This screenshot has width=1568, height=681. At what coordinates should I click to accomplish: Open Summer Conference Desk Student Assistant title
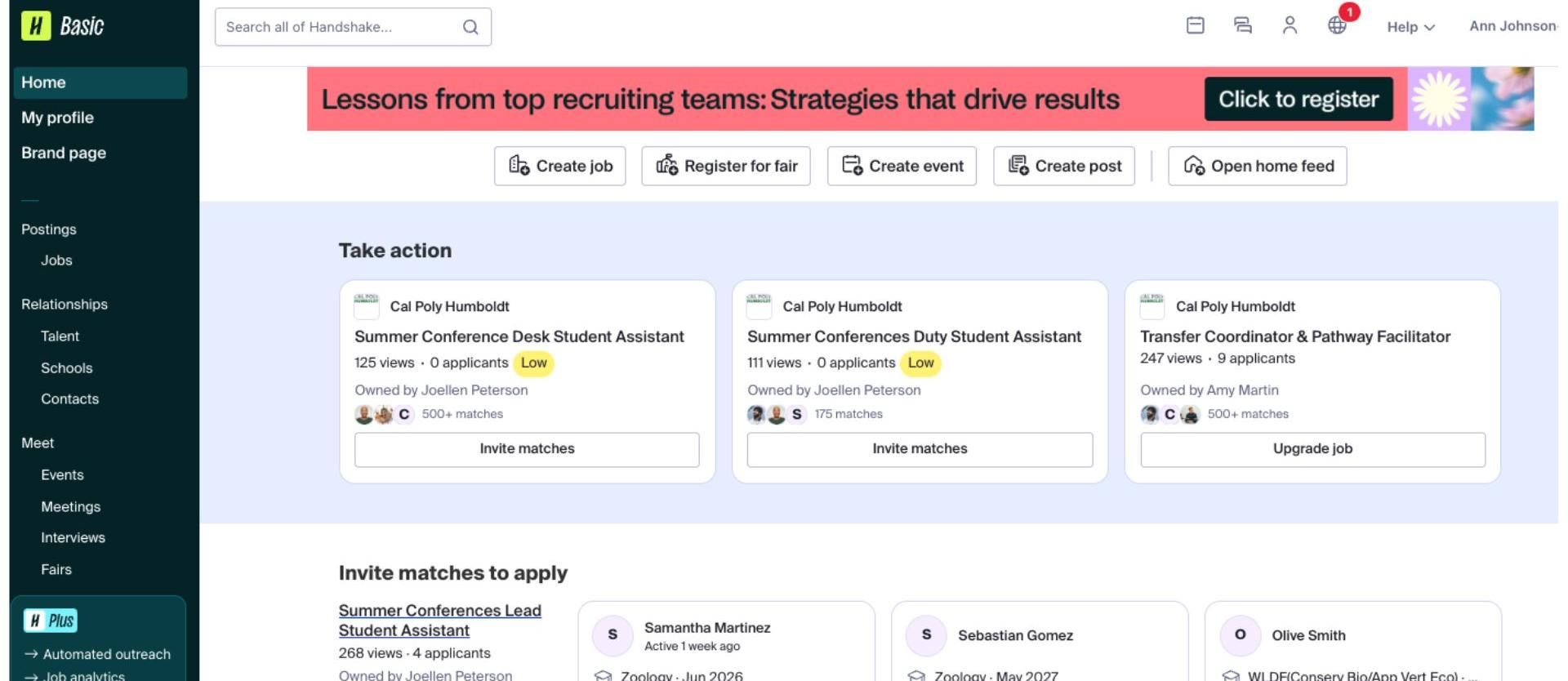[x=519, y=336]
